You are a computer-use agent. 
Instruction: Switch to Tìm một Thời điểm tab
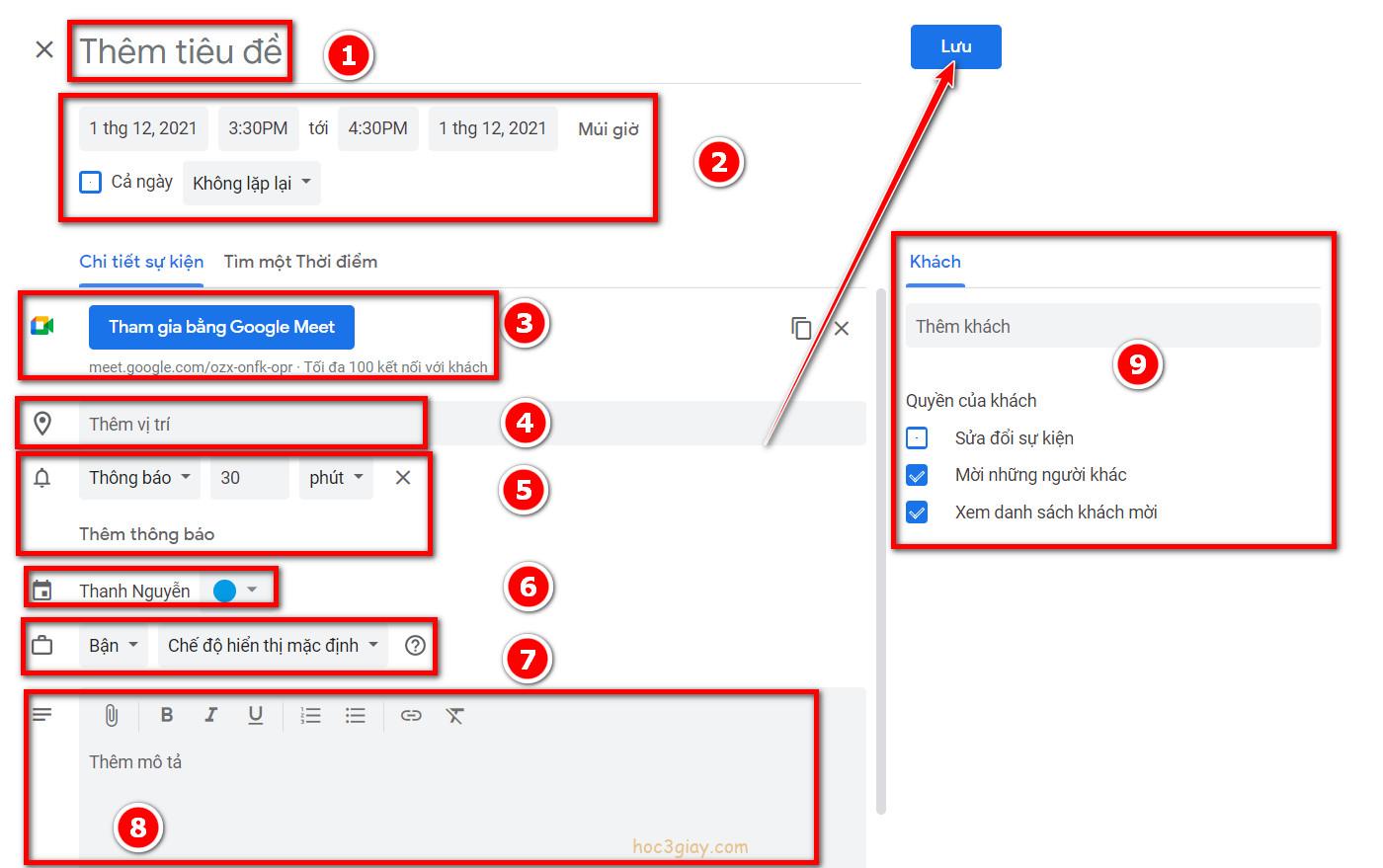[x=300, y=262]
